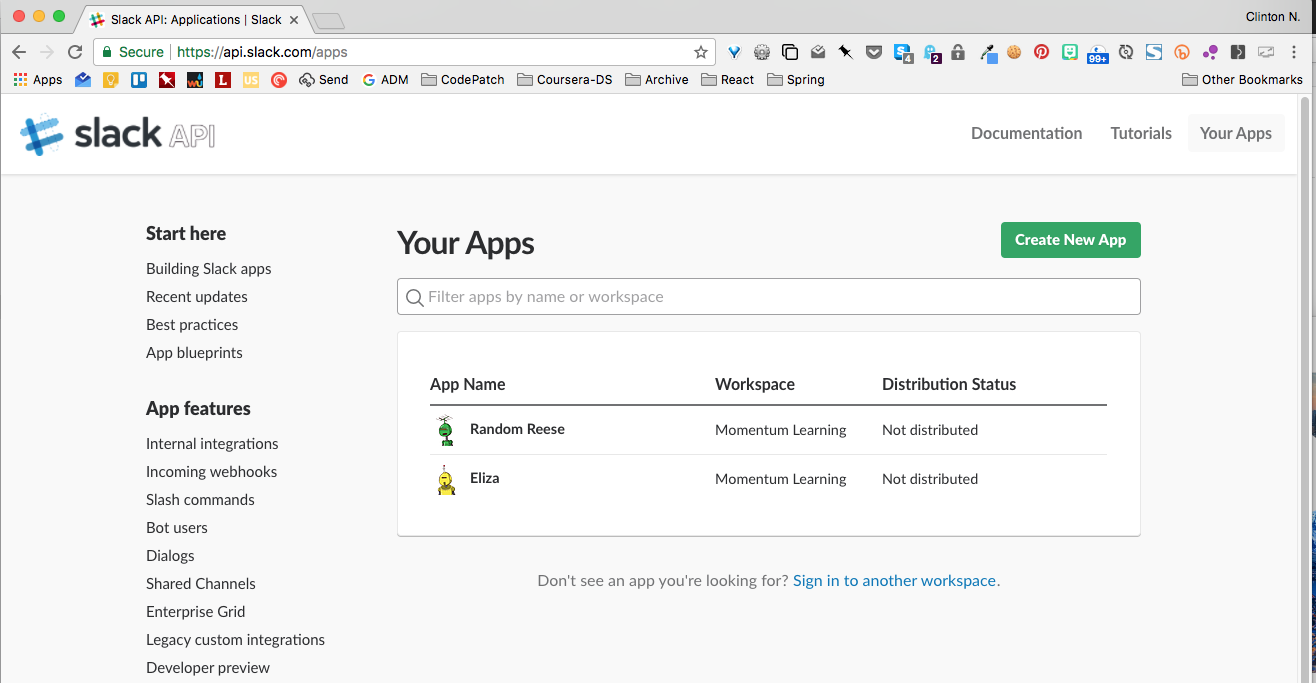Open the Other Bookmarks folder
The height and width of the screenshot is (683, 1316).
pyautogui.click(x=1242, y=79)
